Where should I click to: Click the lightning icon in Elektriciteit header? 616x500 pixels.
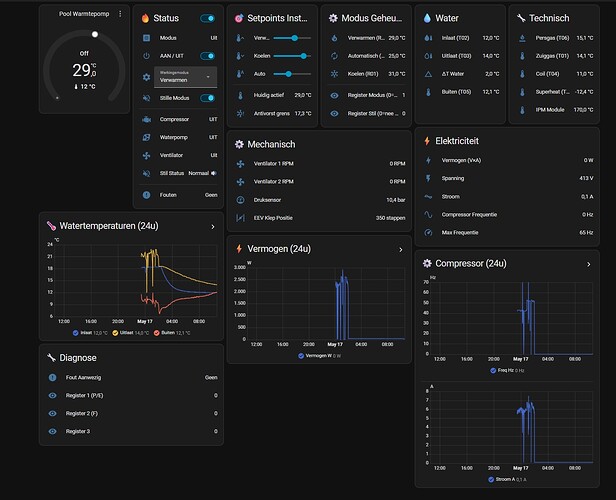click(x=427, y=141)
